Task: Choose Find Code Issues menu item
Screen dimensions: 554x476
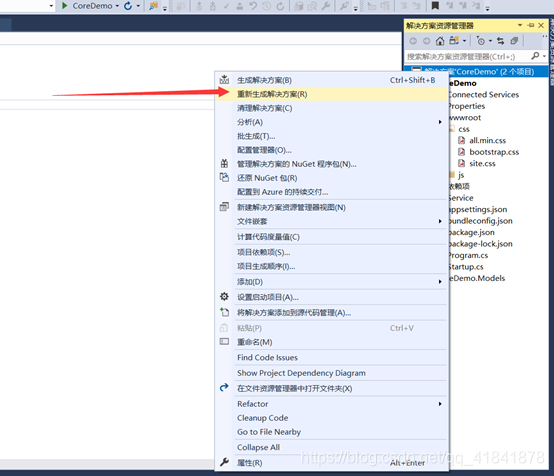Action: click(332, 358)
